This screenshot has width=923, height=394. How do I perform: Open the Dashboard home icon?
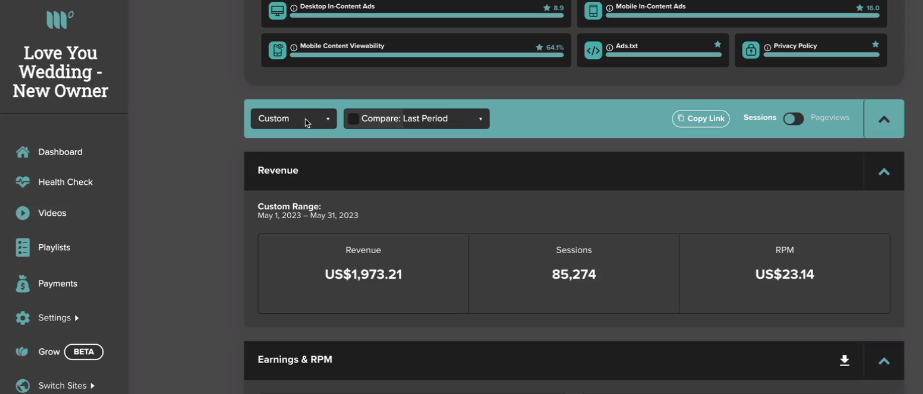[22, 152]
